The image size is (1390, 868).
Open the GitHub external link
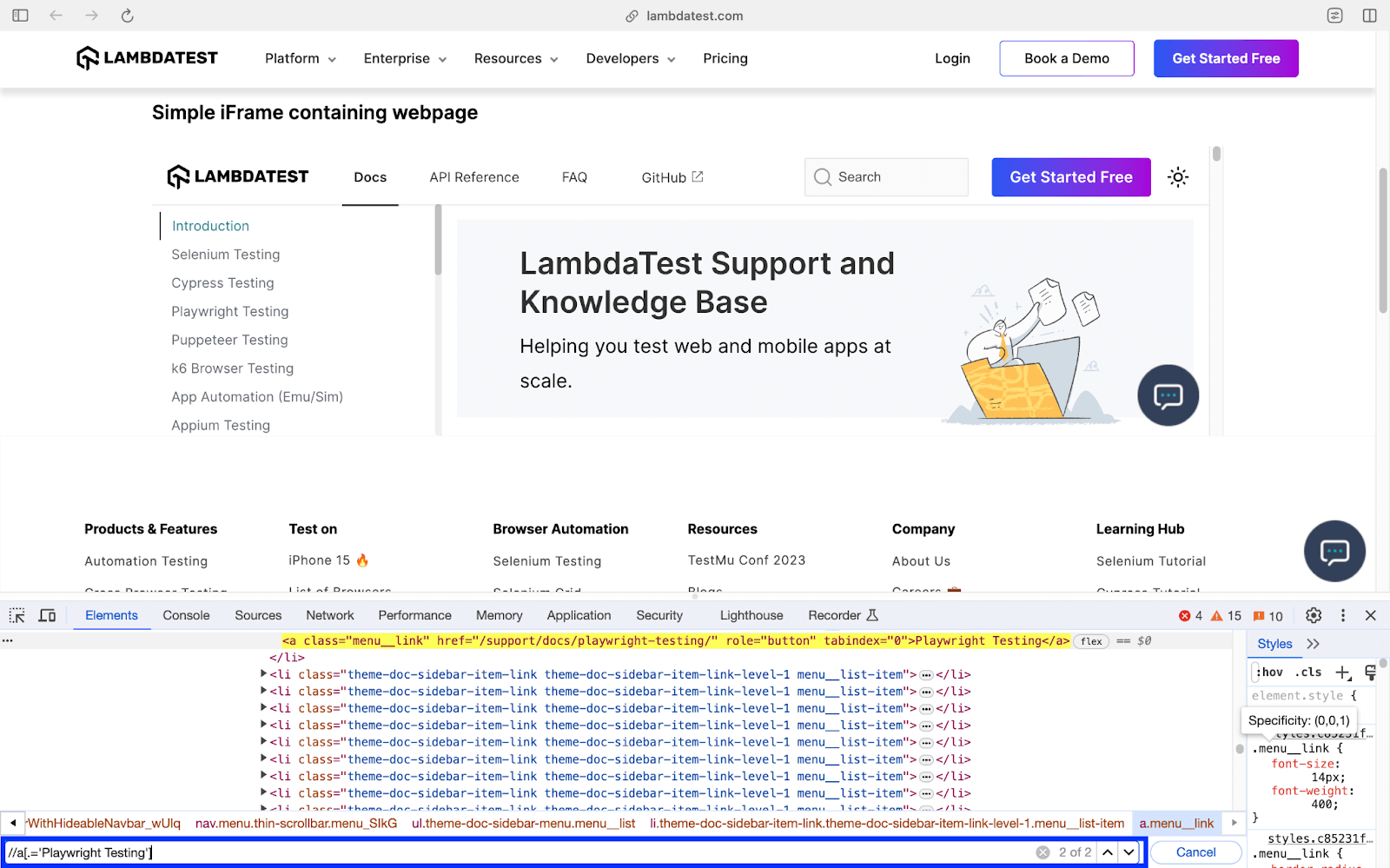(672, 177)
